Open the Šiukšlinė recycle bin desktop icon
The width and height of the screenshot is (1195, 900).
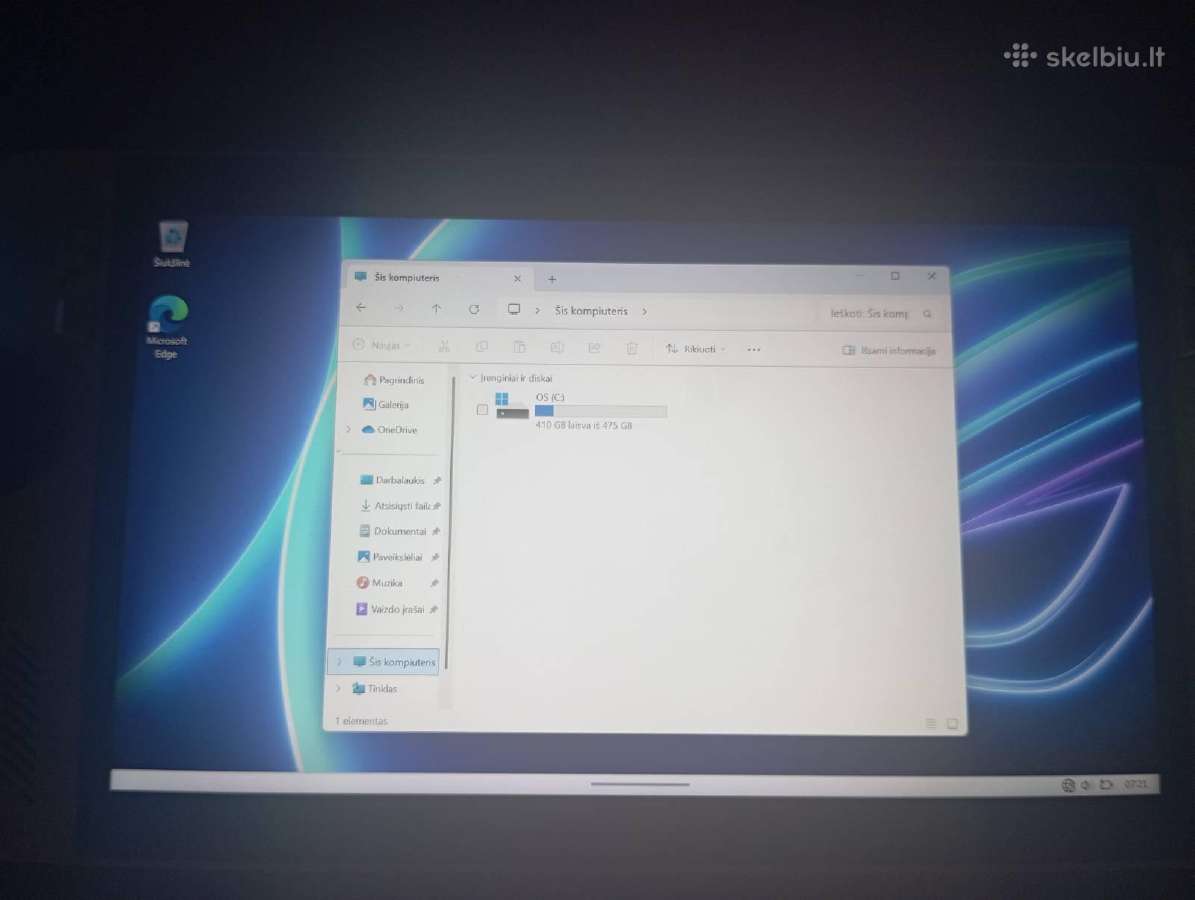(x=172, y=245)
